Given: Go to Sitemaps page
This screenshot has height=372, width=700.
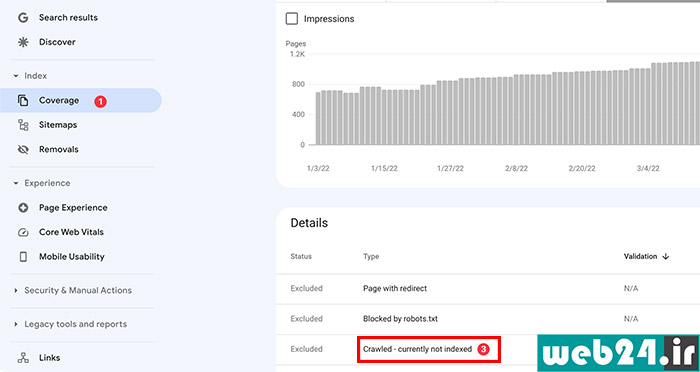Looking at the screenshot, I should (x=58, y=125).
